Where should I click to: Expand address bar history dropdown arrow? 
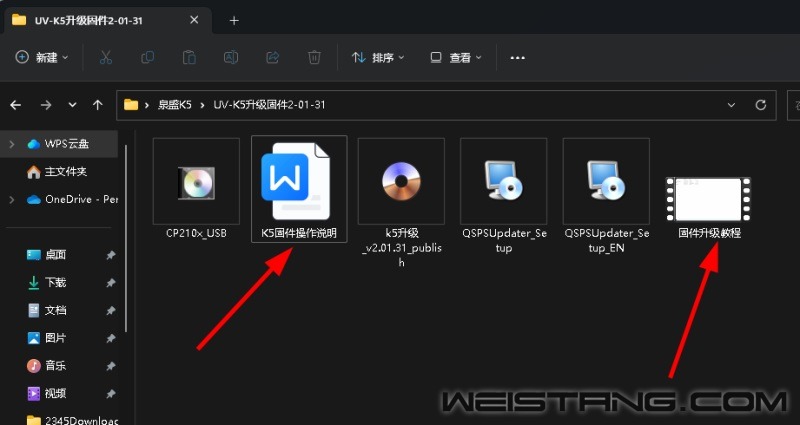point(731,105)
